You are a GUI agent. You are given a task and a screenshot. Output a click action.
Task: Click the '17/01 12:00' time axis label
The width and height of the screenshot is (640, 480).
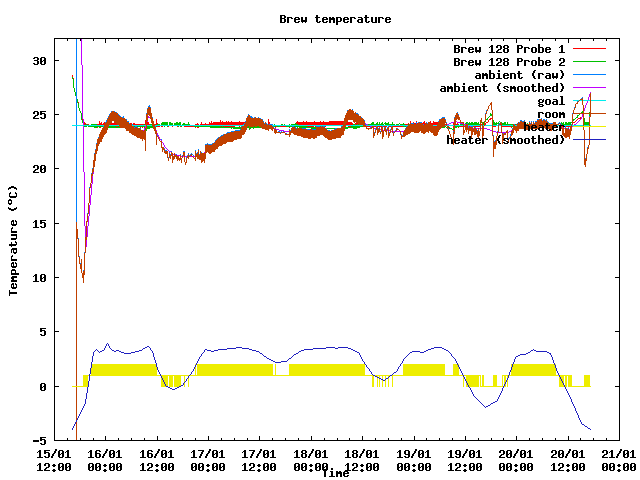[x=260, y=460]
